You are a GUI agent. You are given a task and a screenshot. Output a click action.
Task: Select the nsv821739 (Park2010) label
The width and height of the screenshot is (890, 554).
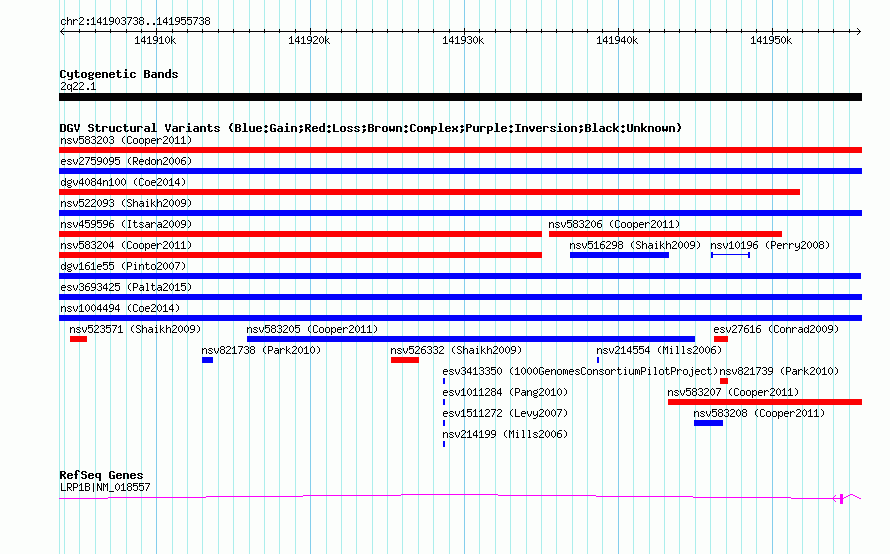click(x=779, y=371)
